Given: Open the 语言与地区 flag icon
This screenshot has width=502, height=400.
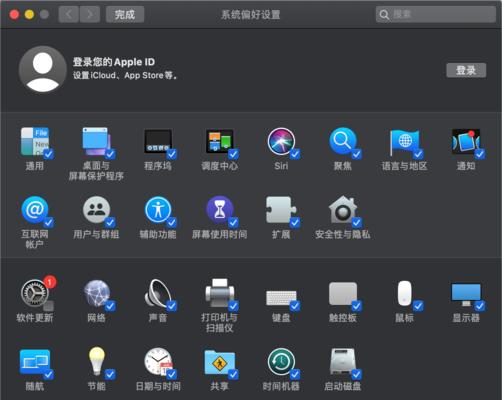Looking at the screenshot, I should pyautogui.click(x=404, y=142).
